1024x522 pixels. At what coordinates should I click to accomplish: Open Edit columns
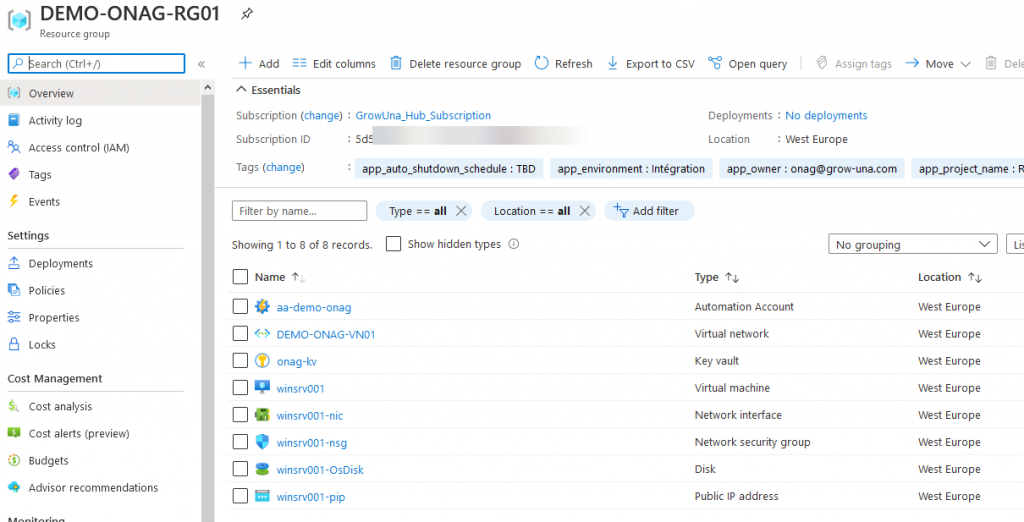click(334, 63)
